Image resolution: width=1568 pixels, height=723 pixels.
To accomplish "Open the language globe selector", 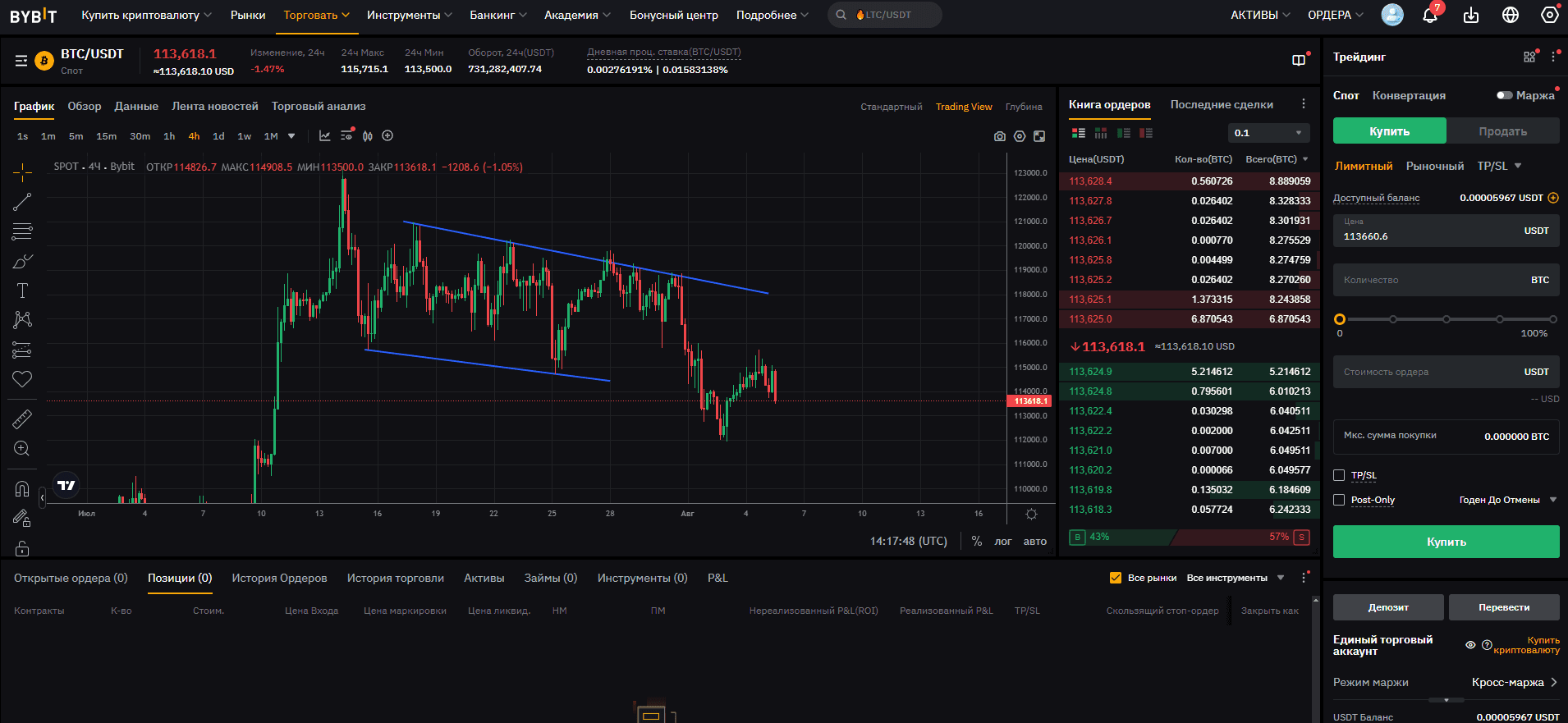I will [x=1511, y=15].
